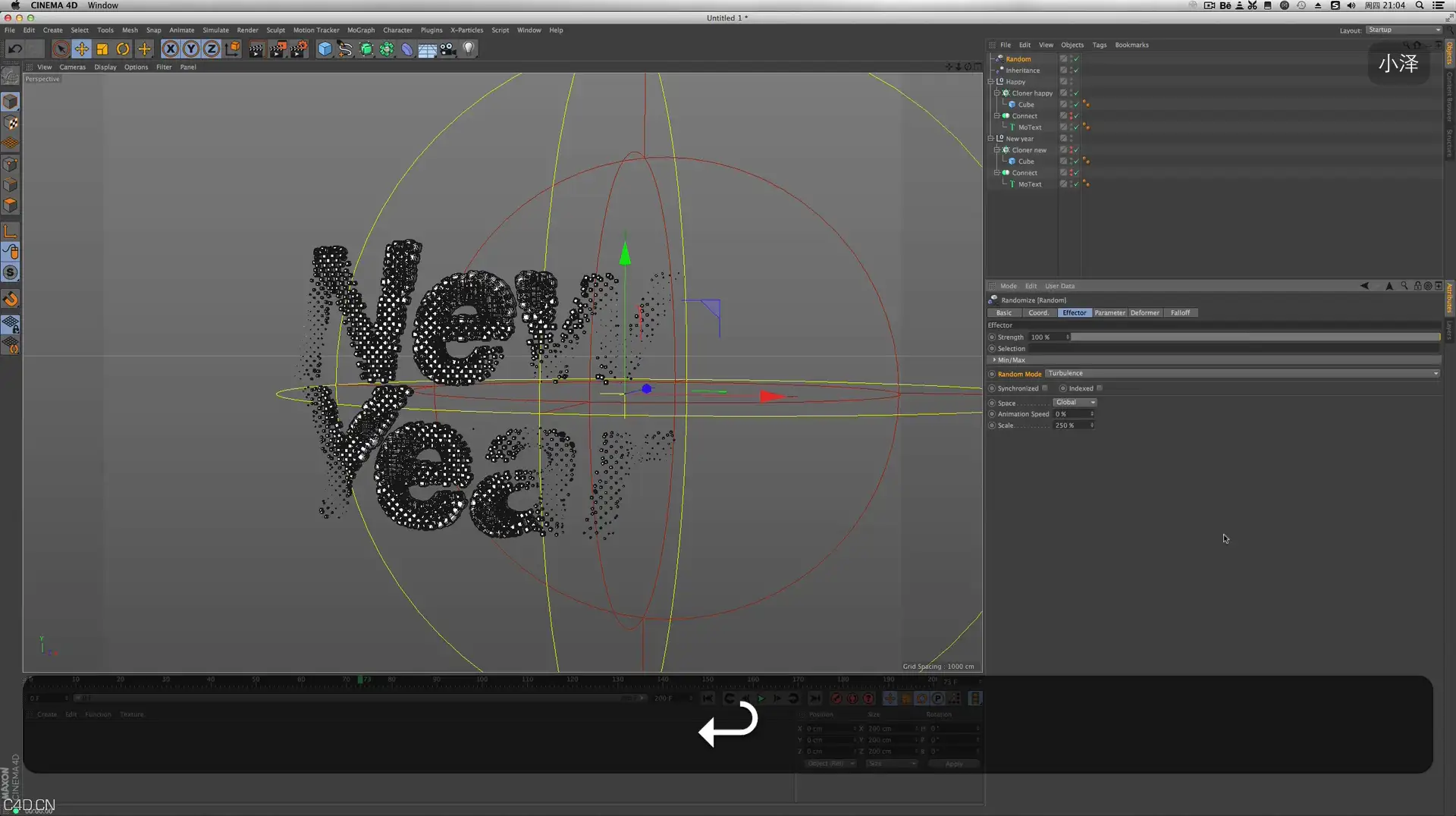Enable the Synchronized checkbox

[1045, 388]
